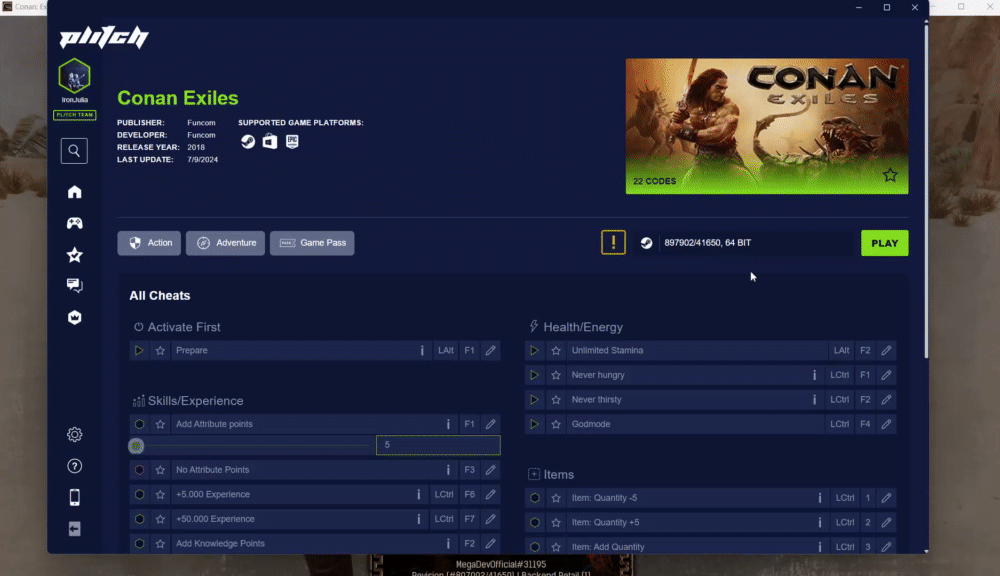This screenshot has width=1000, height=576.
Task: Toggle Never hungry cheat
Action: (534, 375)
